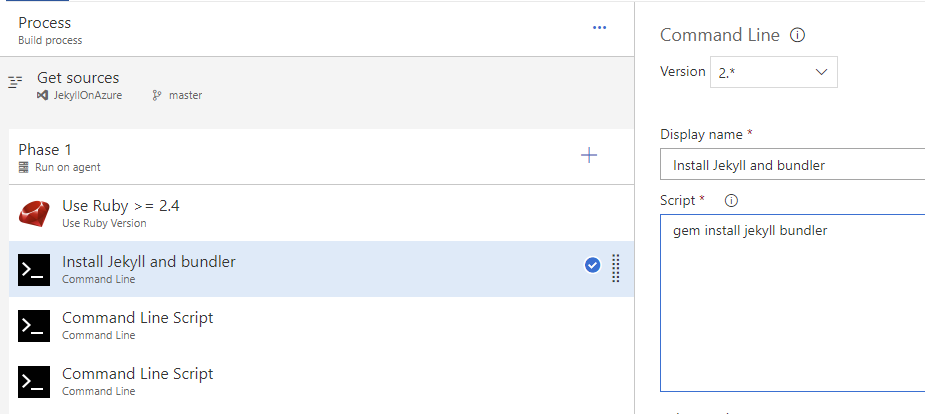Click the Get sources list icon
This screenshot has height=414, width=925.
point(15,82)
